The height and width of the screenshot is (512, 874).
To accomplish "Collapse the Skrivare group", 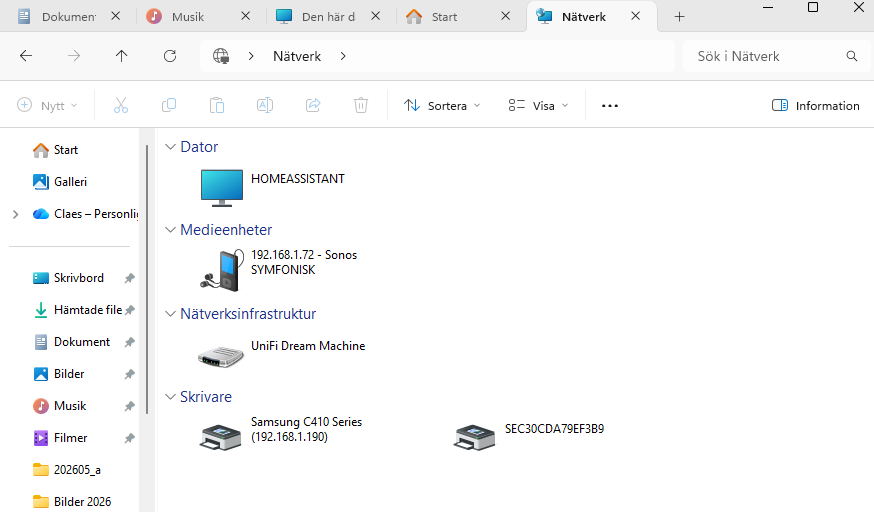I will pos(170,397).
